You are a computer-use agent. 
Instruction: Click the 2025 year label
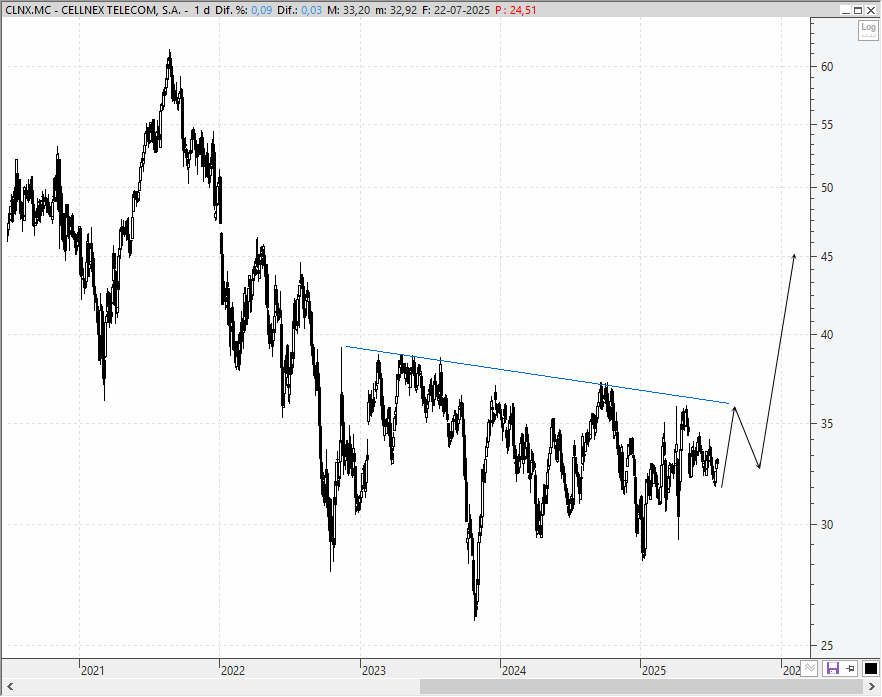click(x=654, y=671)
